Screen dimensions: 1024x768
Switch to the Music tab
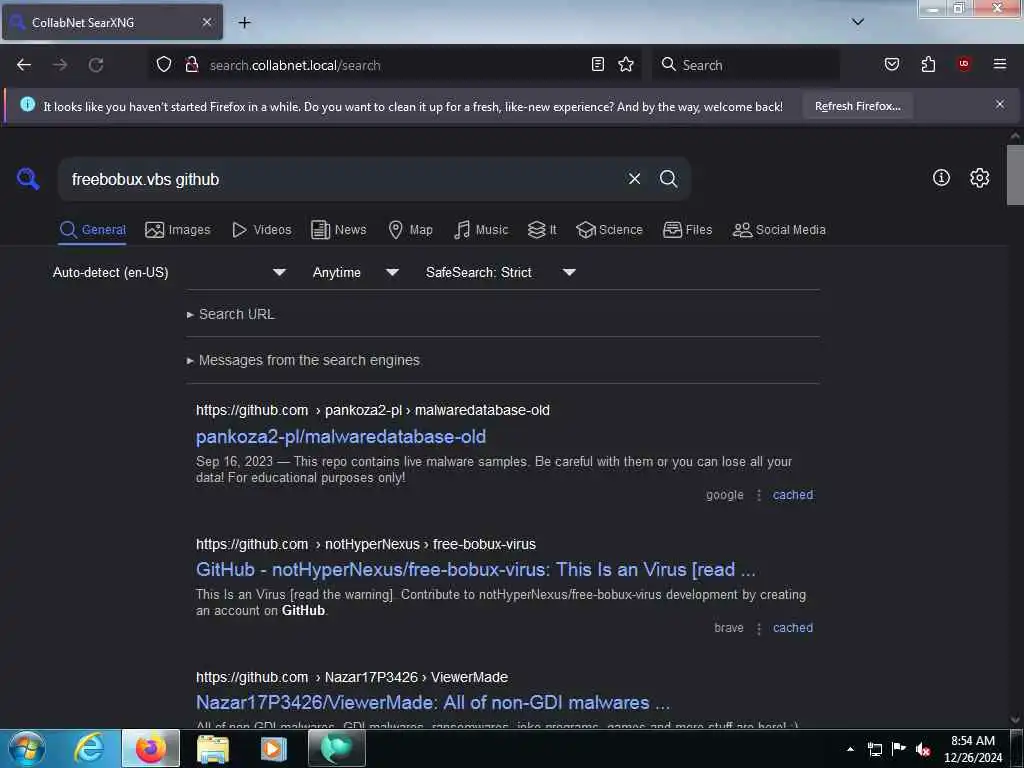481,230
